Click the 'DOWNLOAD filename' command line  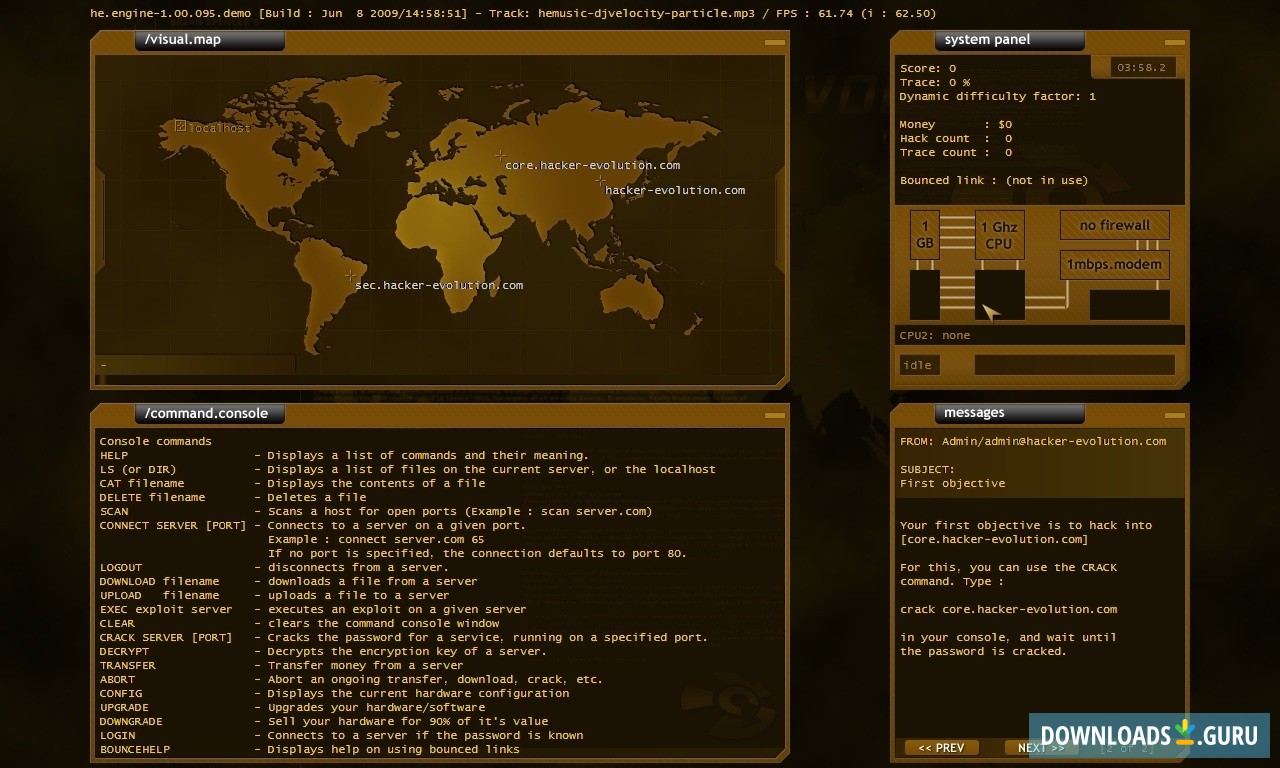[289, 581]
